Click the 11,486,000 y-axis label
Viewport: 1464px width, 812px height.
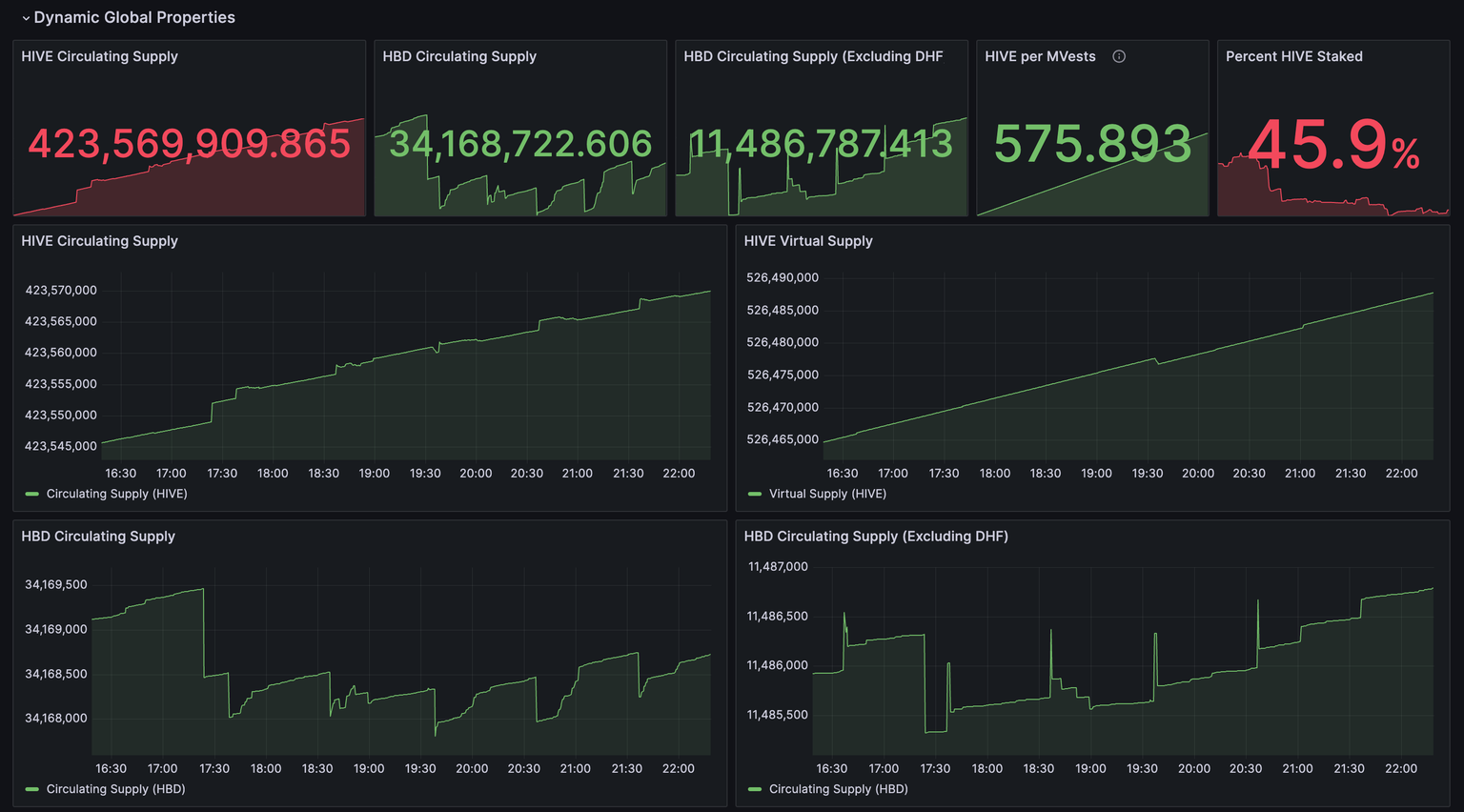778,665
